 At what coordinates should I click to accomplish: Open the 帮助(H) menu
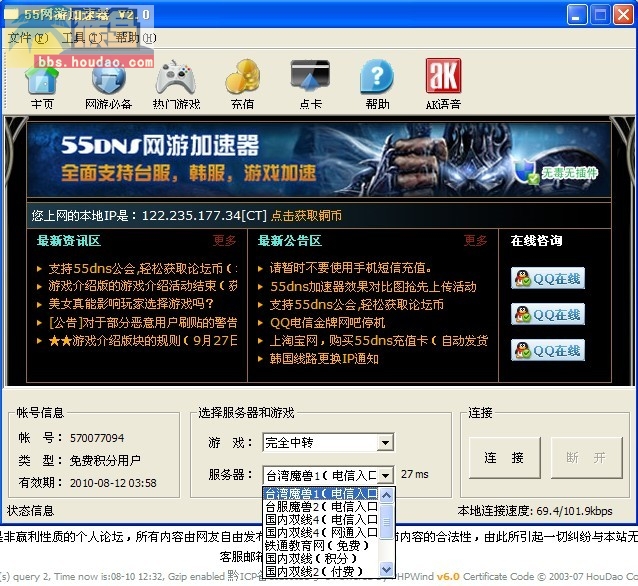pos(136,38)
